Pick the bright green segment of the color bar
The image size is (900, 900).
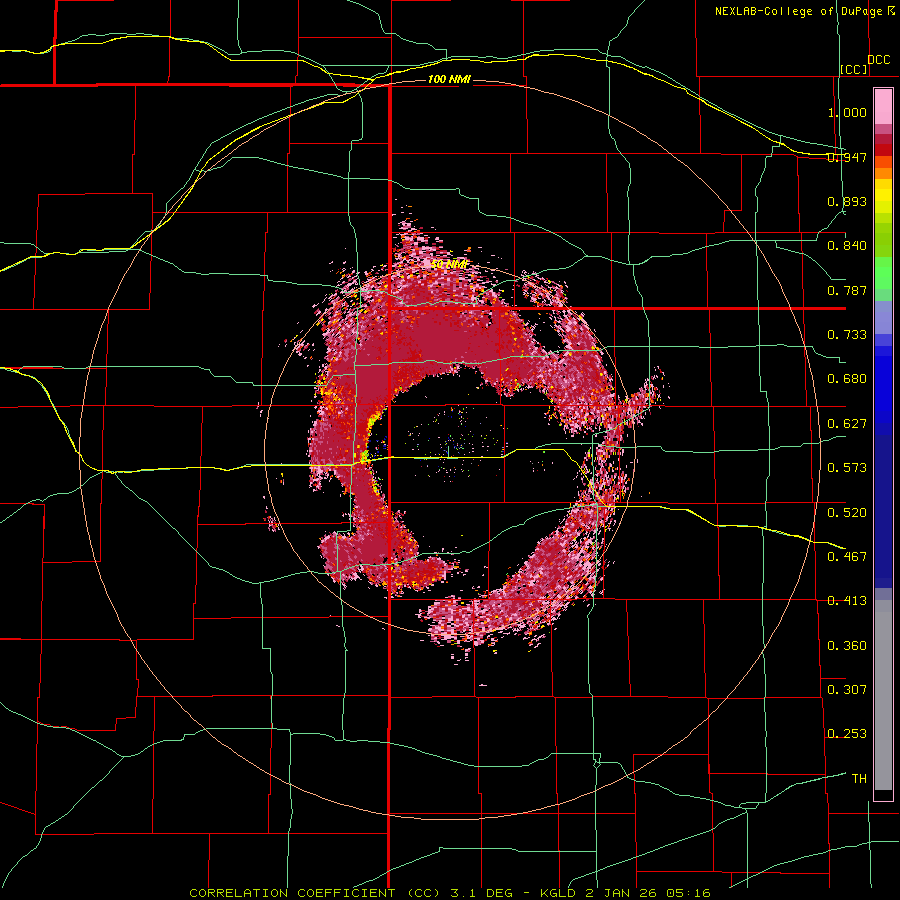883,273
